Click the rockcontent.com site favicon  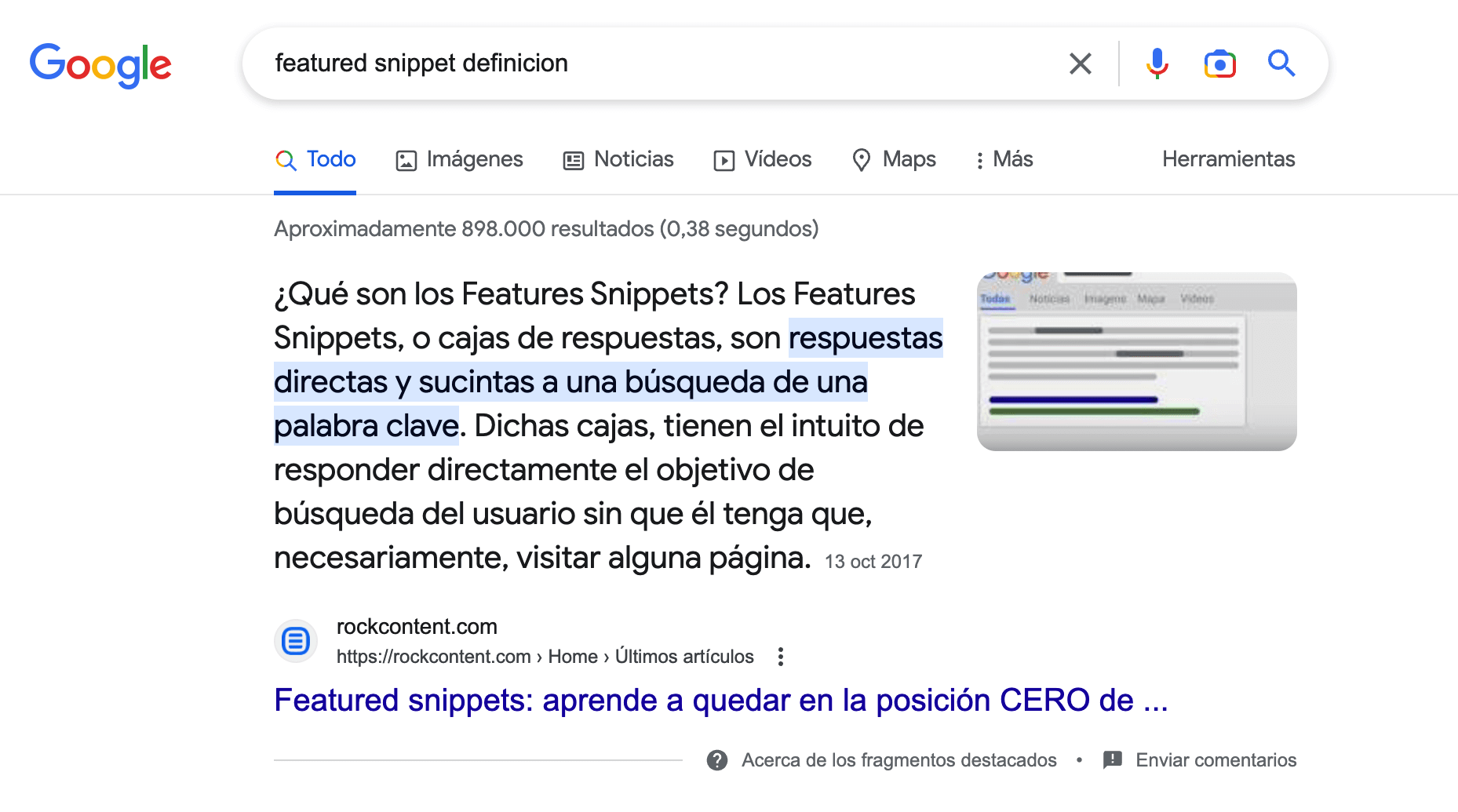[x=296, y=641]
